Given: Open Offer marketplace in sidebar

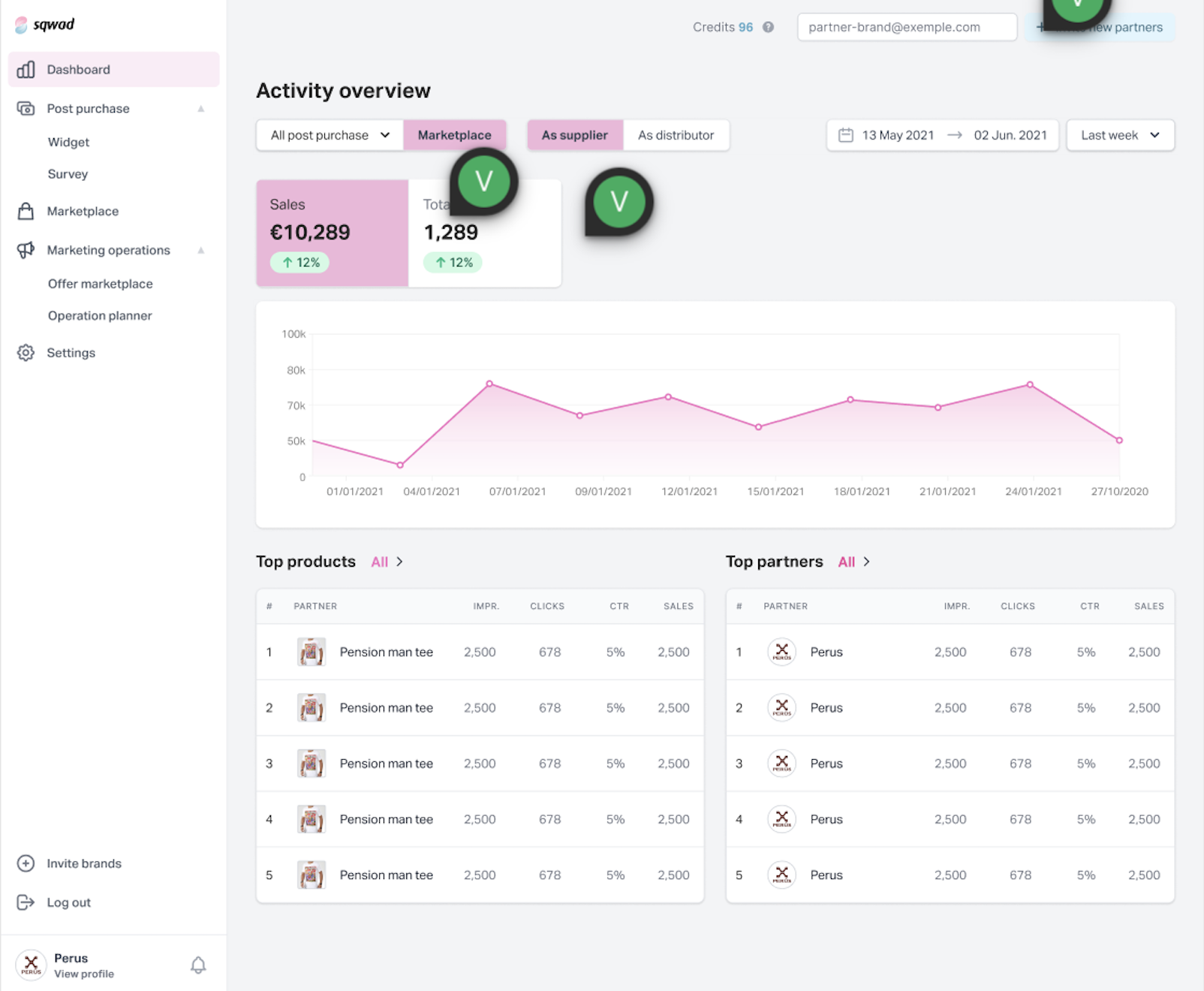Looking at the screenshot, I should tap(100, 284).
